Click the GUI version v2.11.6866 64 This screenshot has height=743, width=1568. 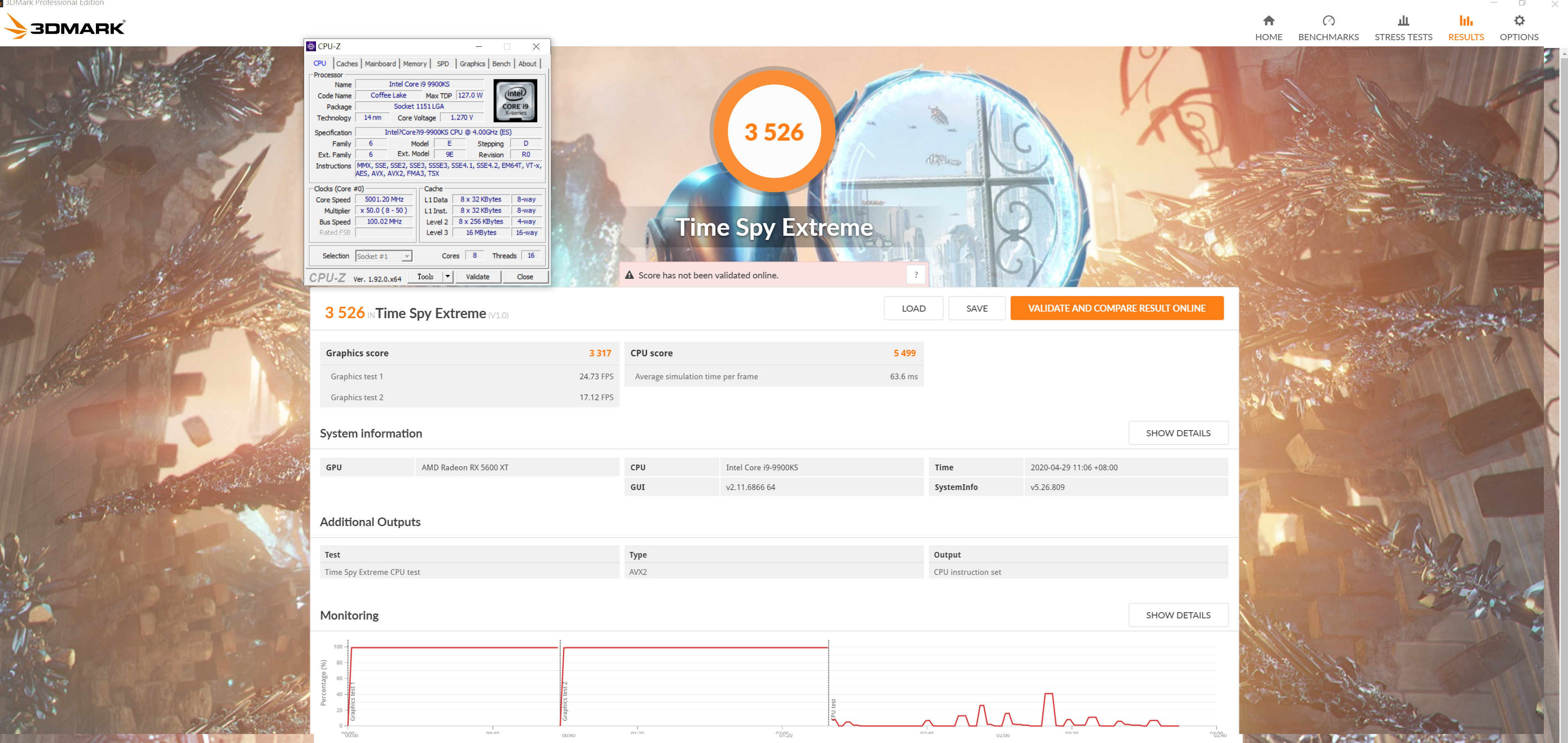[821, 487]
